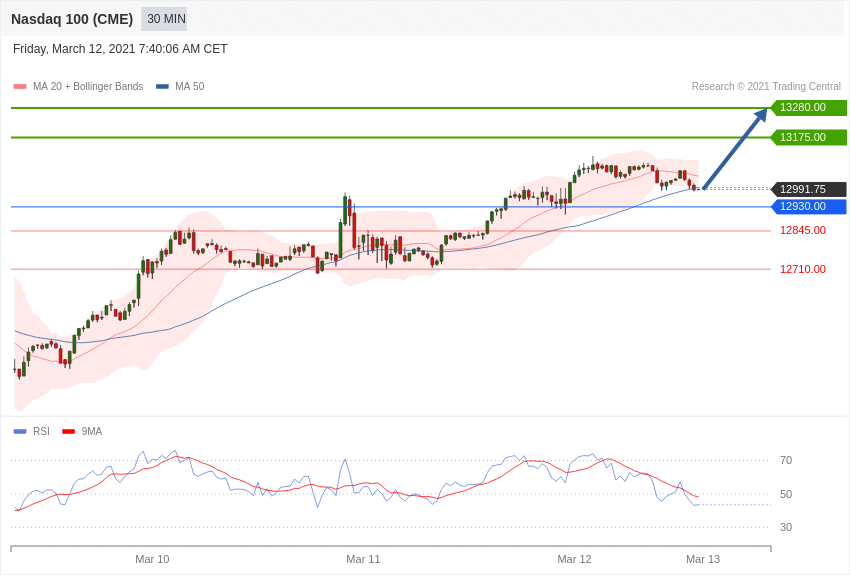Click the Research Trading Central copyright text
The height and width of the screenshot is (576, 850).
pyautogui.click(x=766, y=87)
